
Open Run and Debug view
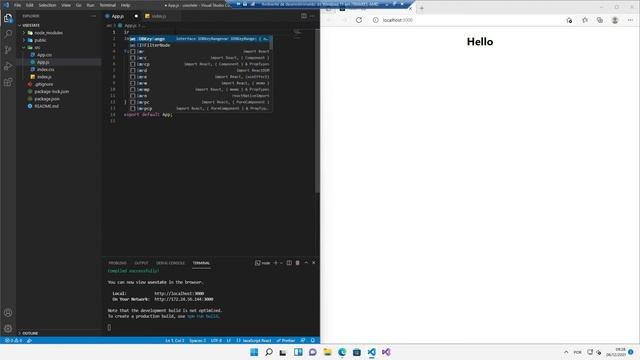tap(8, 66)
